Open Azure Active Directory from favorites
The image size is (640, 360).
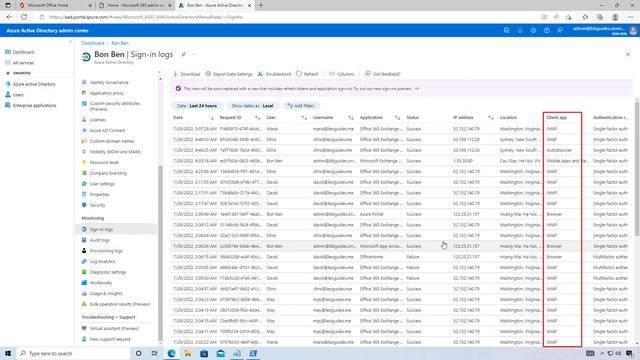[34, 84]
